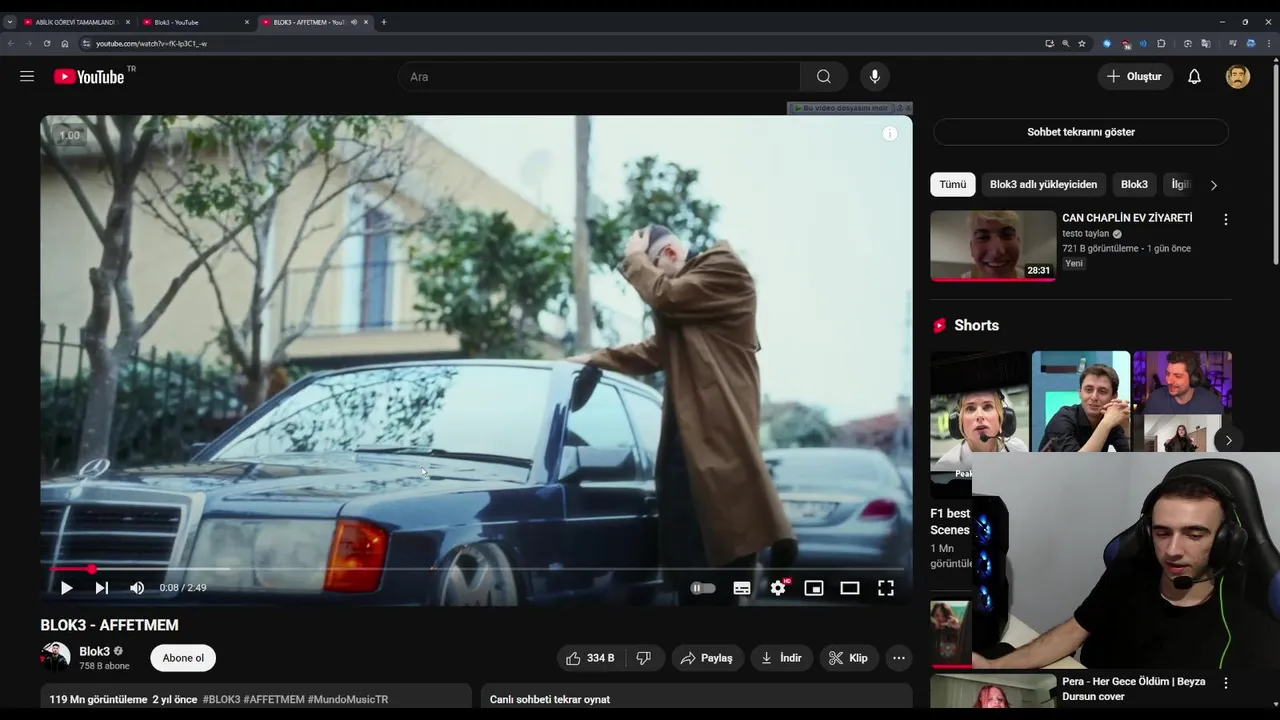Replay live chat via Canlı sohbeti tekrar oynat
This screenshot has height=720, width=1280.
[550, 700]
